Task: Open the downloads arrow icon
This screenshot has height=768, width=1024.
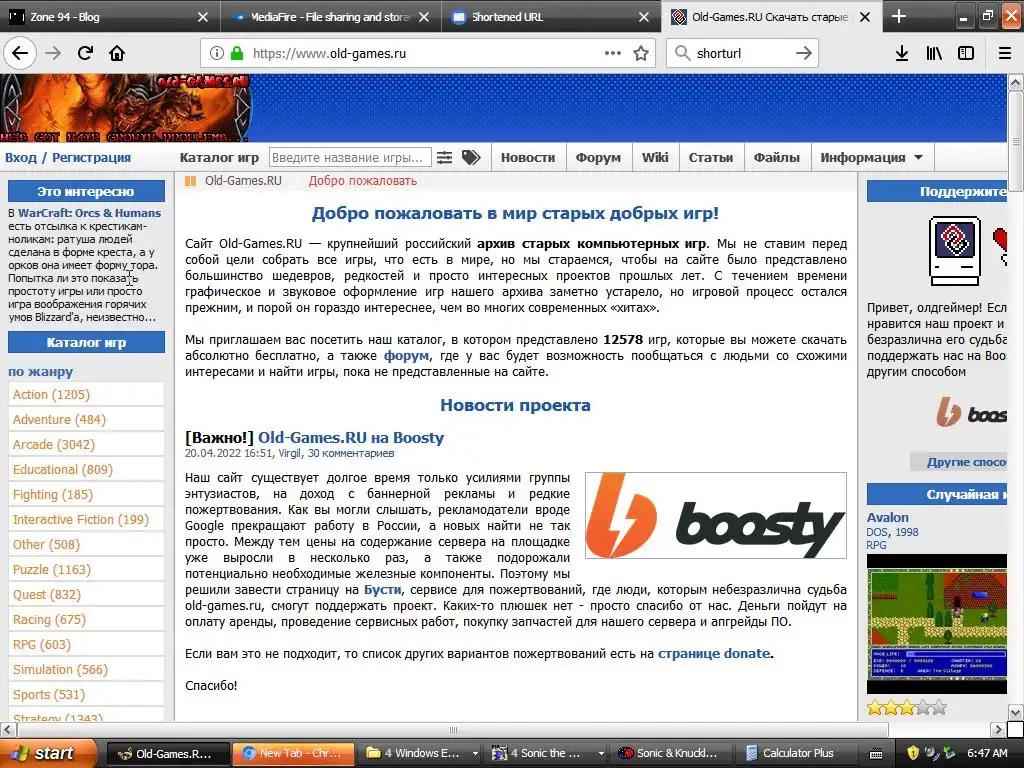Action: [x=901, y=53]
